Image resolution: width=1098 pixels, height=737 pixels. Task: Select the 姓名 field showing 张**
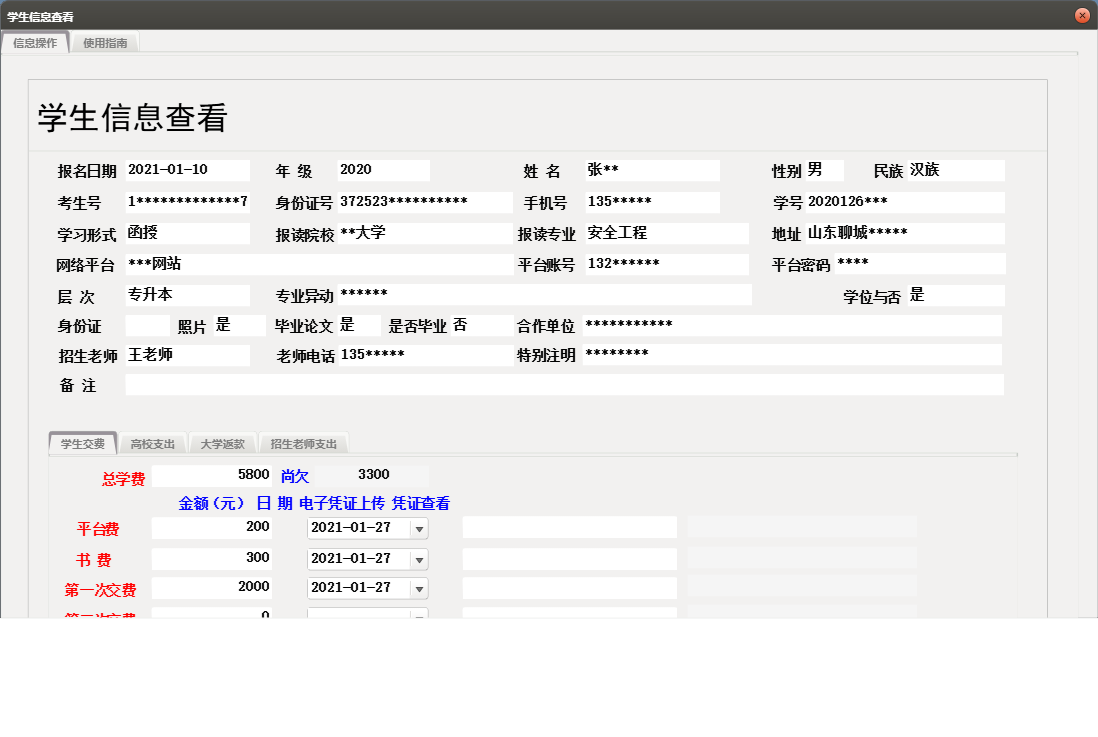(x=650, y=169)
